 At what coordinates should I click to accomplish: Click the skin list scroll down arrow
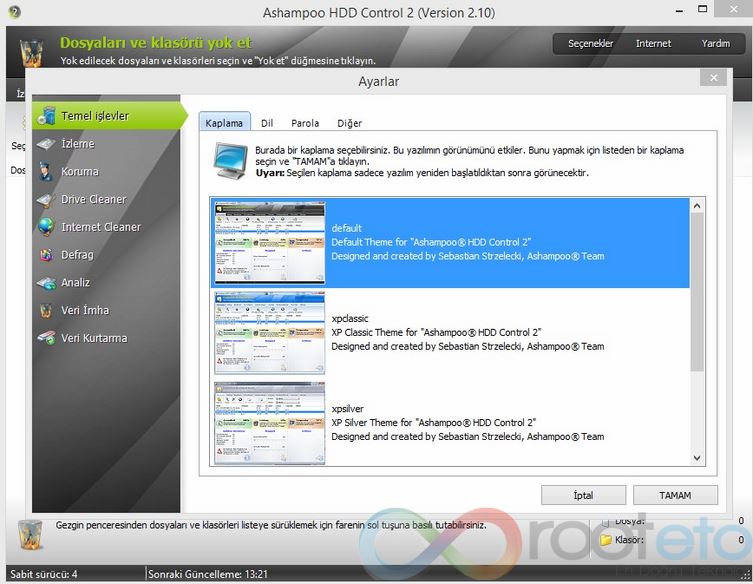click(x=697, y=458)
